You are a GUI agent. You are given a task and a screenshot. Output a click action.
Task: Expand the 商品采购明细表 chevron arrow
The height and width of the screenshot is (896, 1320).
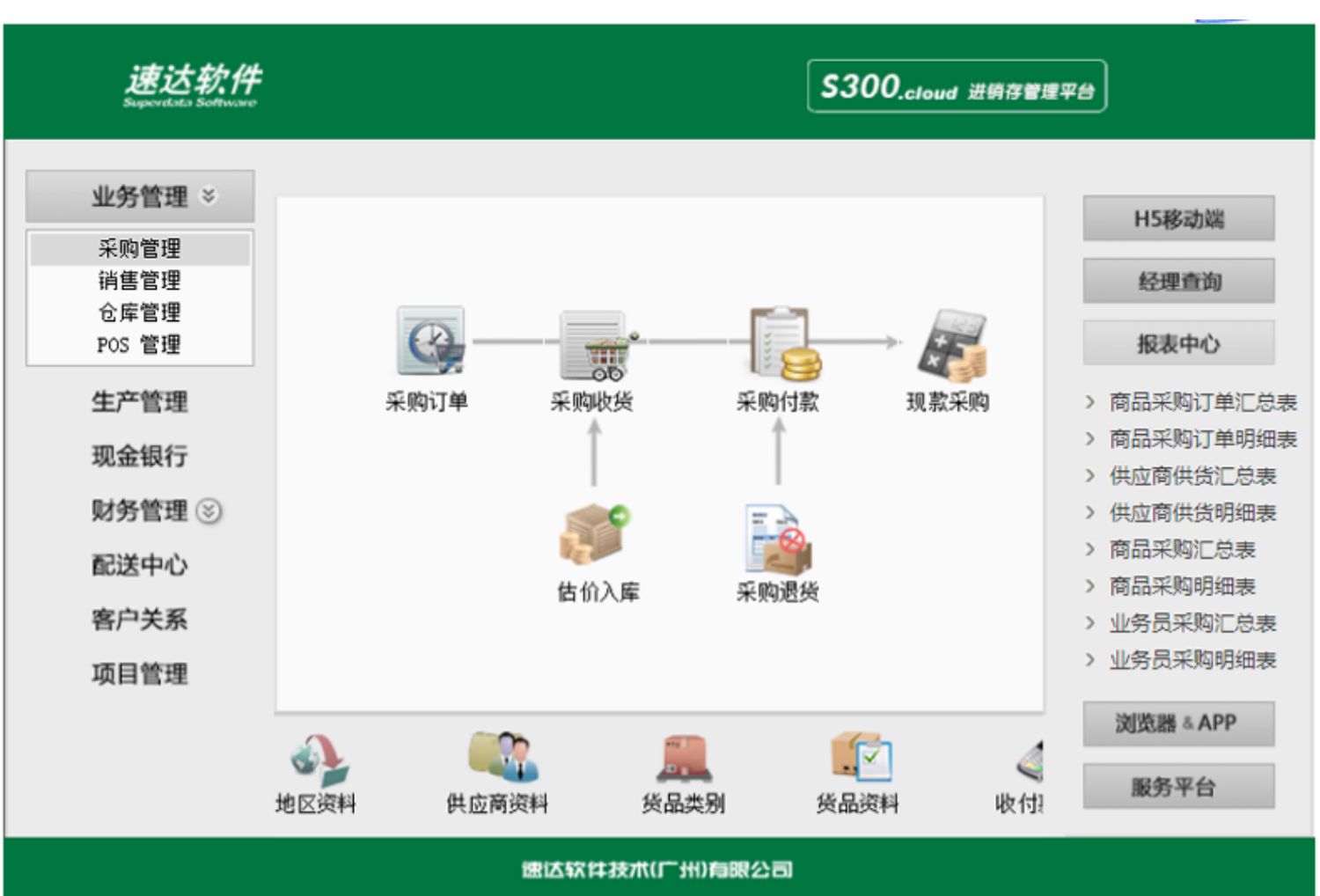[1090, 586]
